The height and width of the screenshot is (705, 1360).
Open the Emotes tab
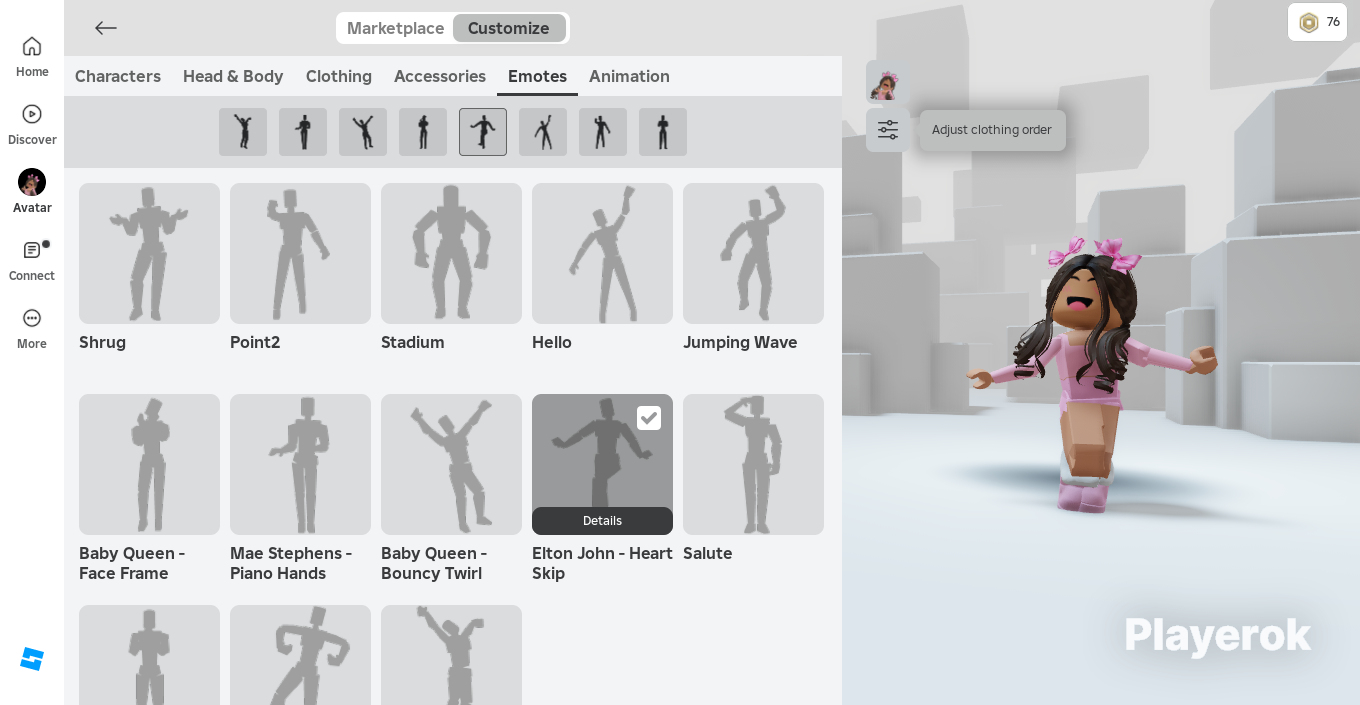(x=537, y=76)
